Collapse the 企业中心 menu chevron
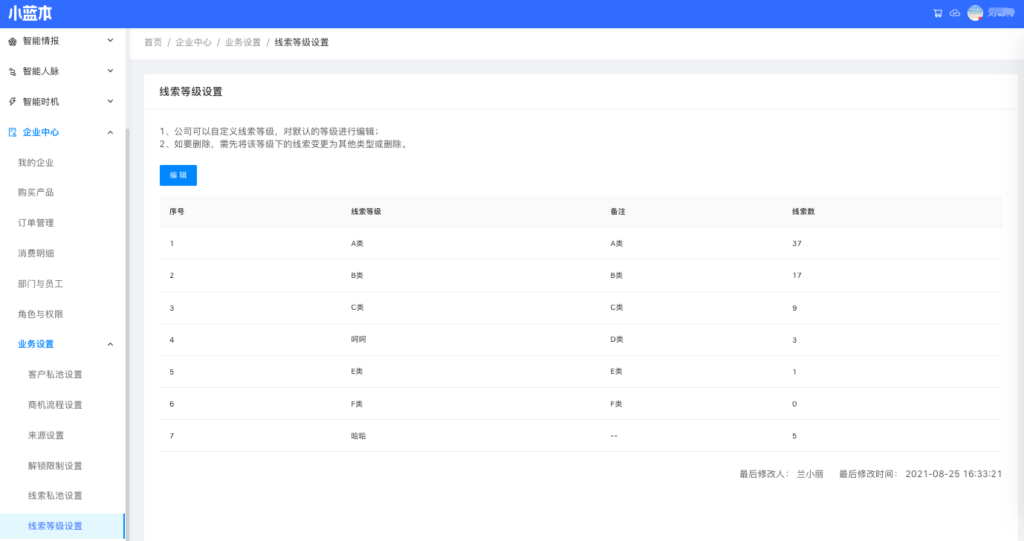 110,132
